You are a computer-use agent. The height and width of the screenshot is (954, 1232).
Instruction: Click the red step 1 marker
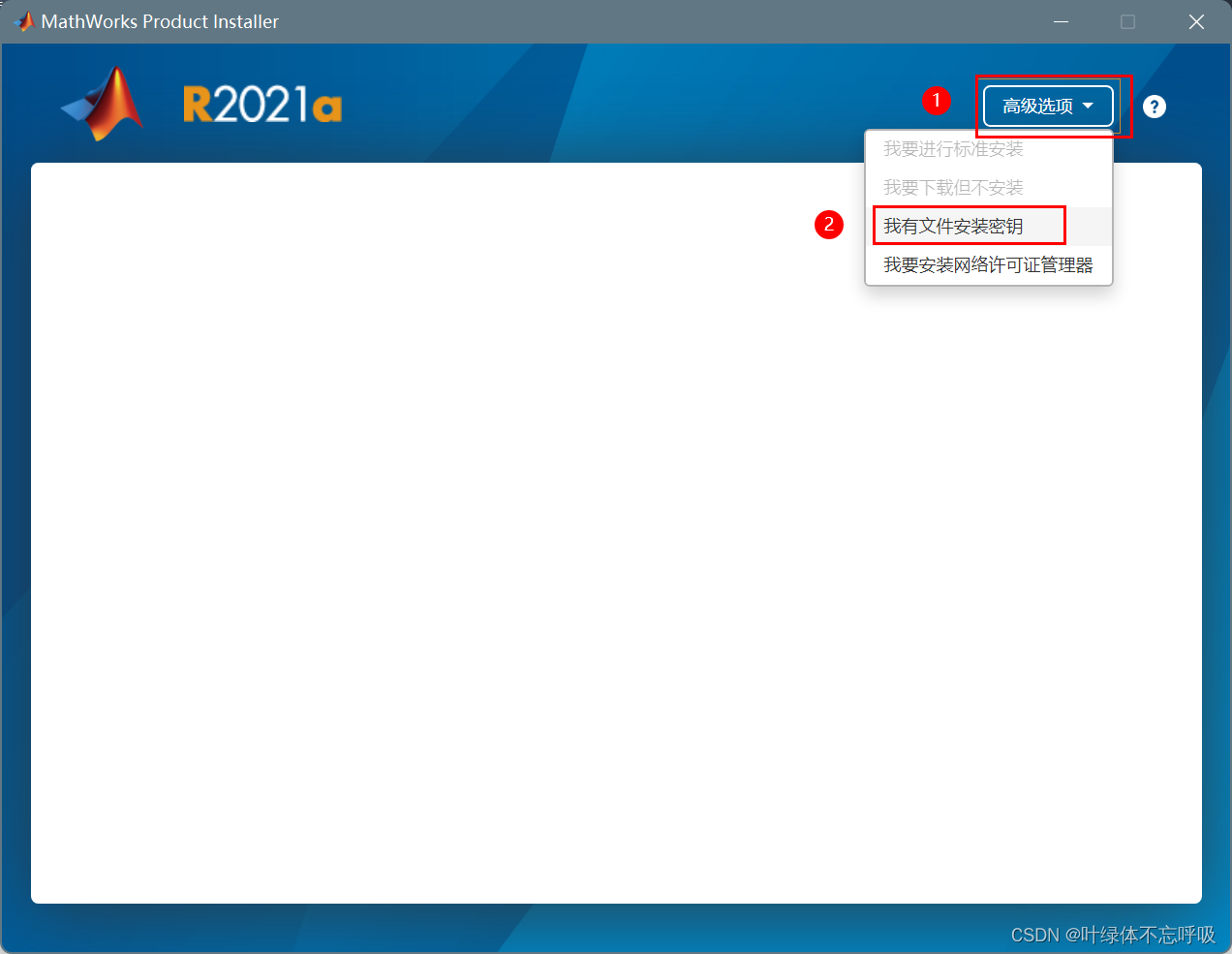[936, 101]
